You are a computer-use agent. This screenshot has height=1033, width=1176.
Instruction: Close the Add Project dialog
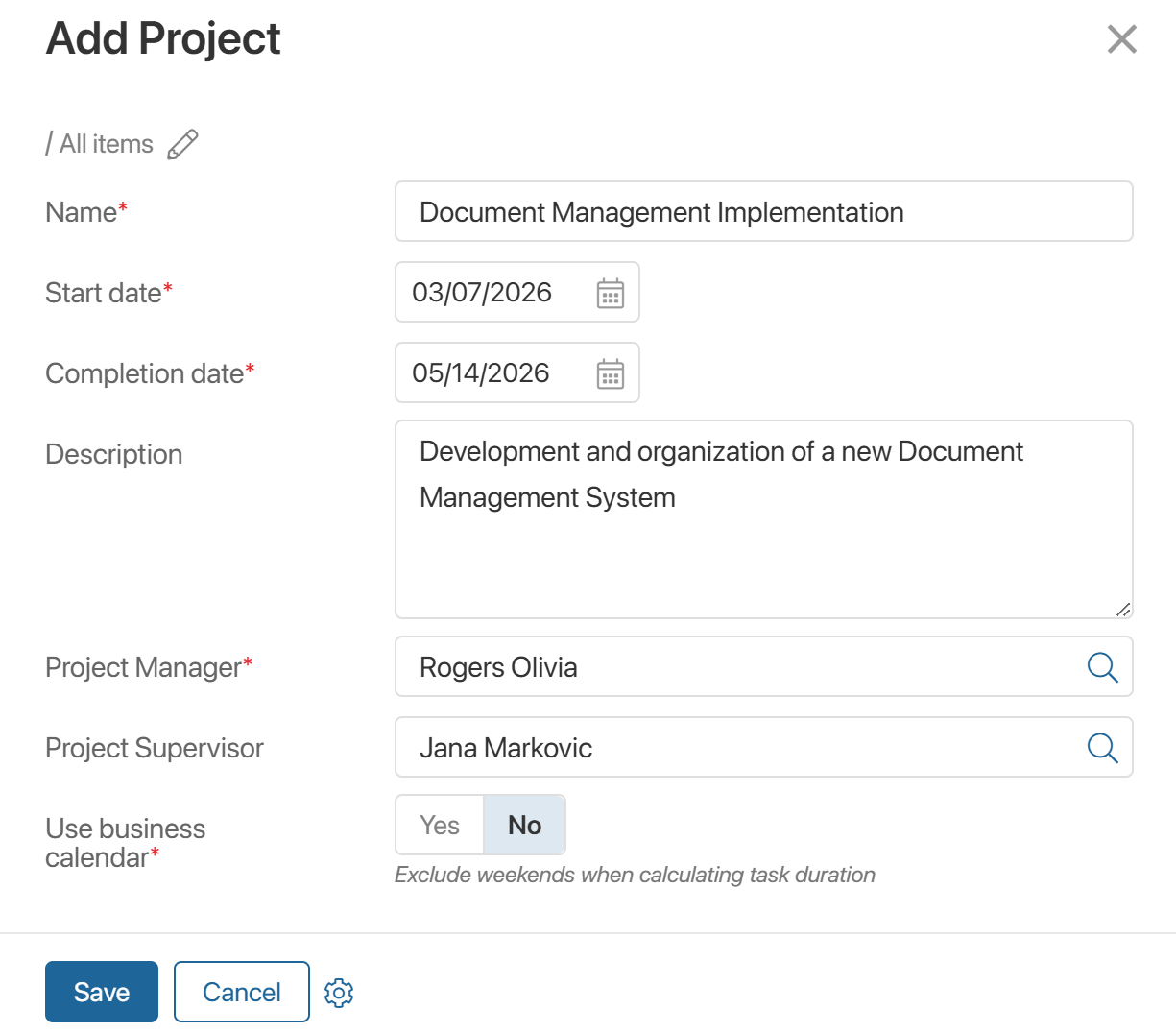click(1121, 39)
